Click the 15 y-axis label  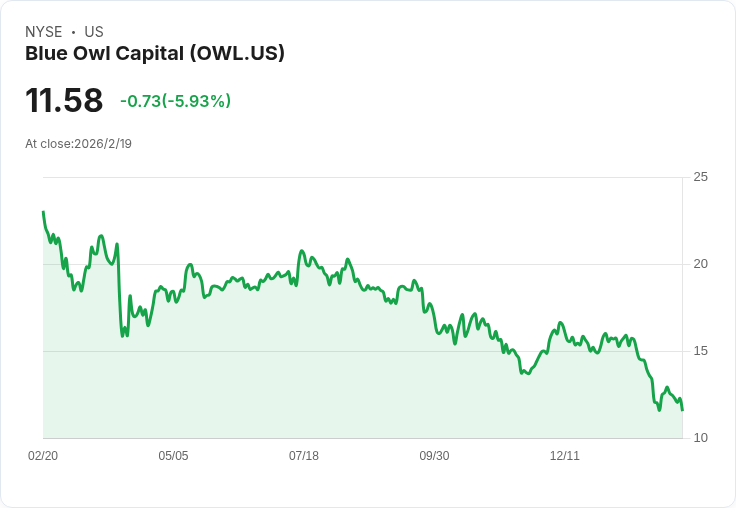[701, 351]
